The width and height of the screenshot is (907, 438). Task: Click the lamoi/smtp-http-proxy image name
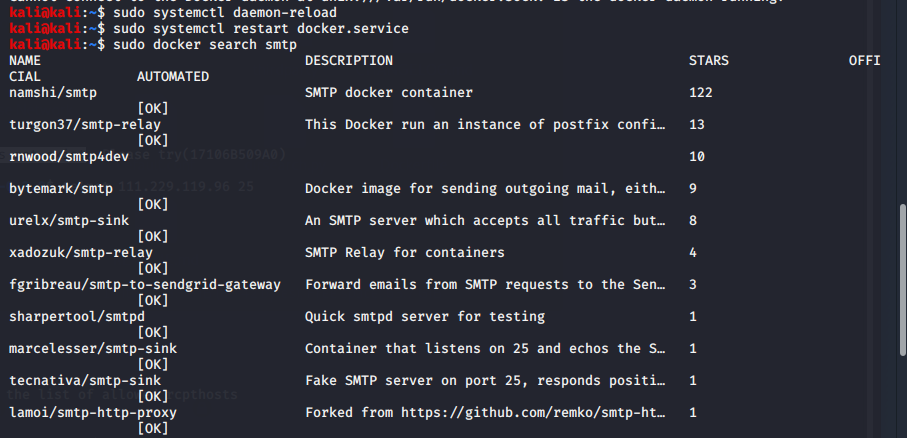[93, 413]
